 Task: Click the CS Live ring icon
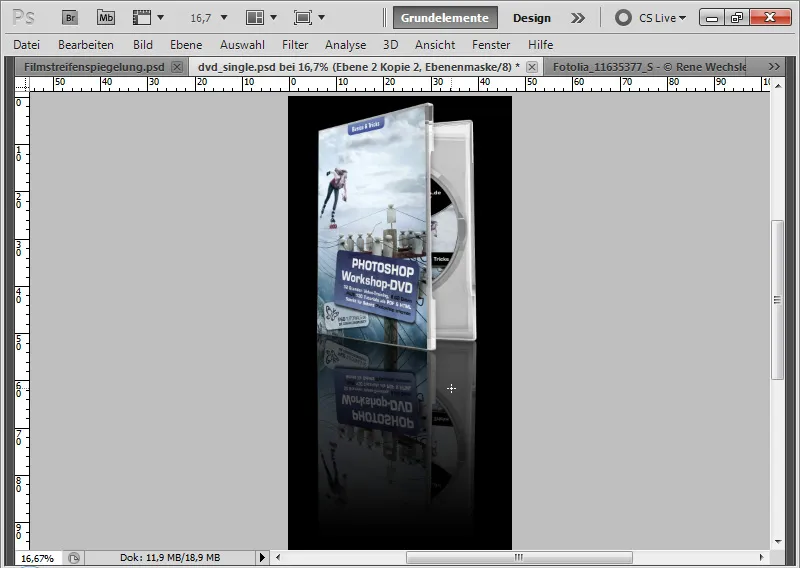tap(623, 18)
